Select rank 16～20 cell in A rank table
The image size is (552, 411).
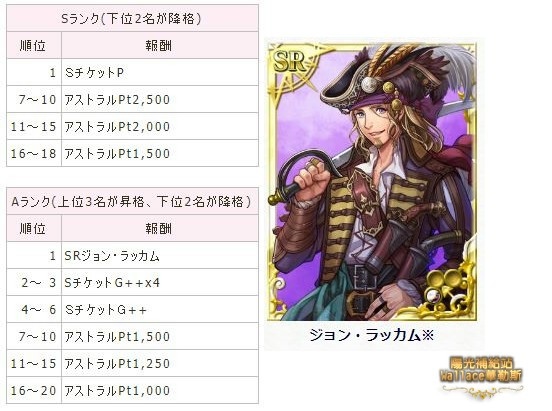[34, 390]
